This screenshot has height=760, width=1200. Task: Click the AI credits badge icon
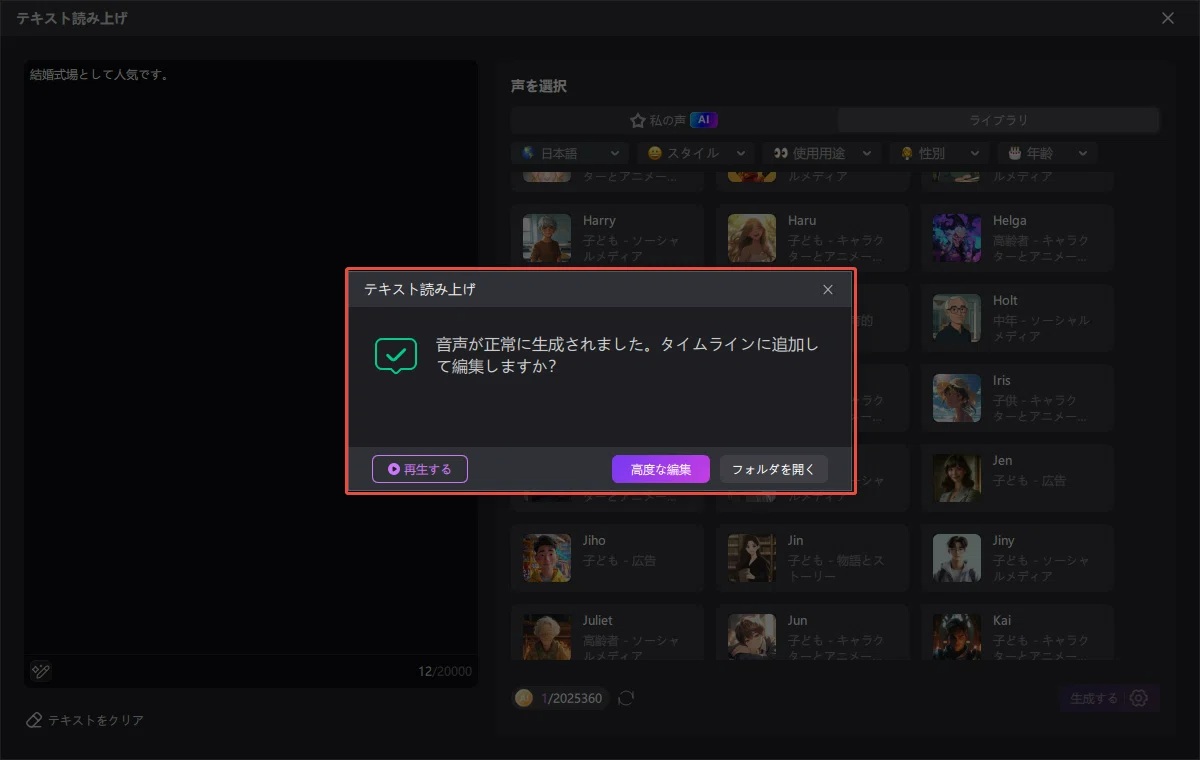pos(523,698)
